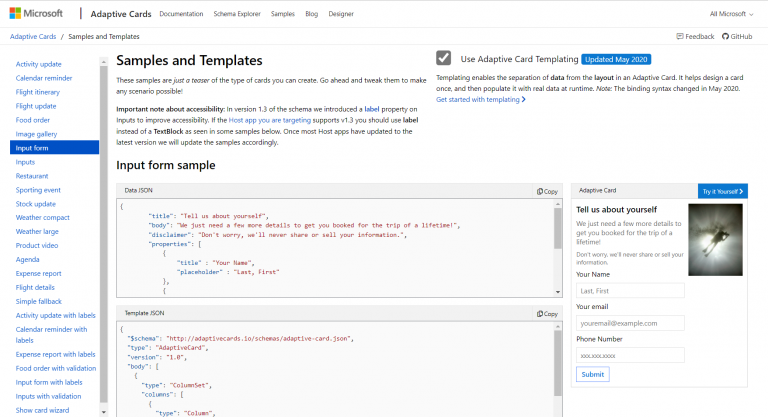Select Input form with labels

point(49,382)
